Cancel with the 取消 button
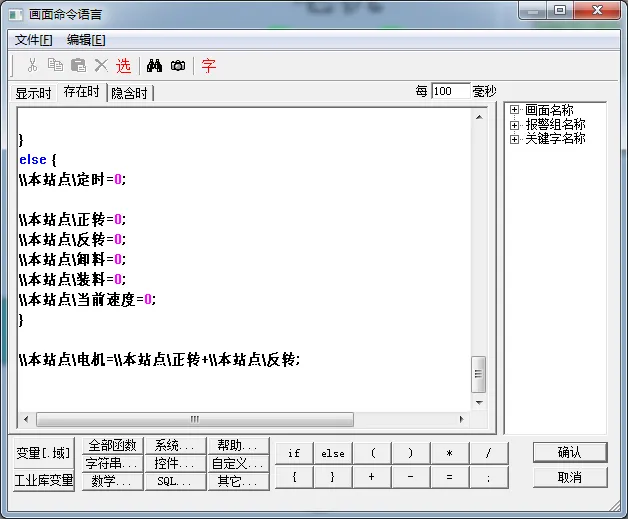The width and height of the screenshot is (628, 519). [570, 477]
